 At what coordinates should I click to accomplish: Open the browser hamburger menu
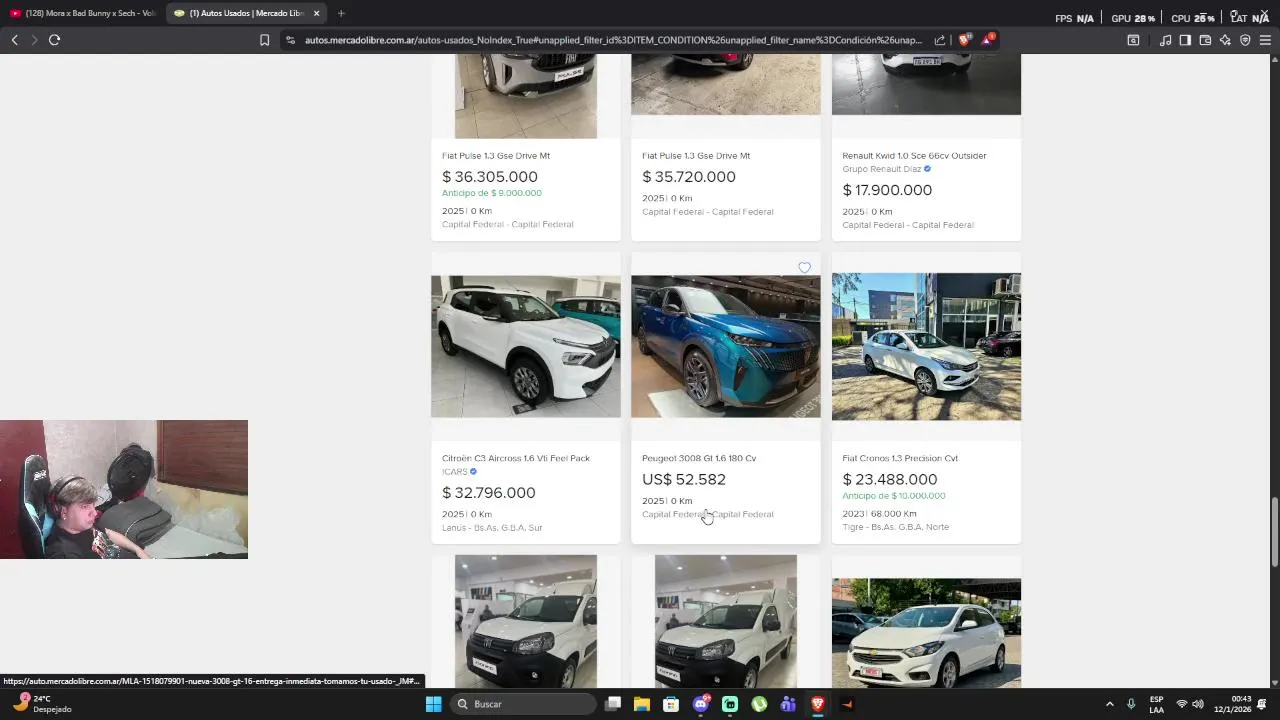click(x=1265, y=40)
